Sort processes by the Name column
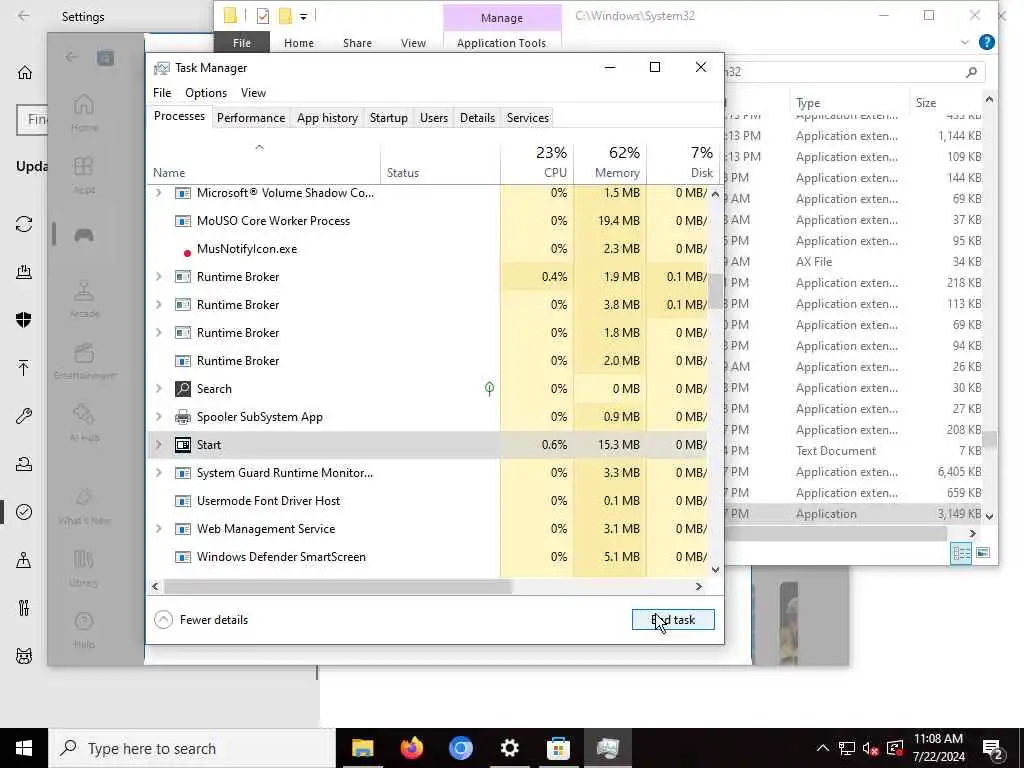1024x768 pixels. [x=264, y=164]
